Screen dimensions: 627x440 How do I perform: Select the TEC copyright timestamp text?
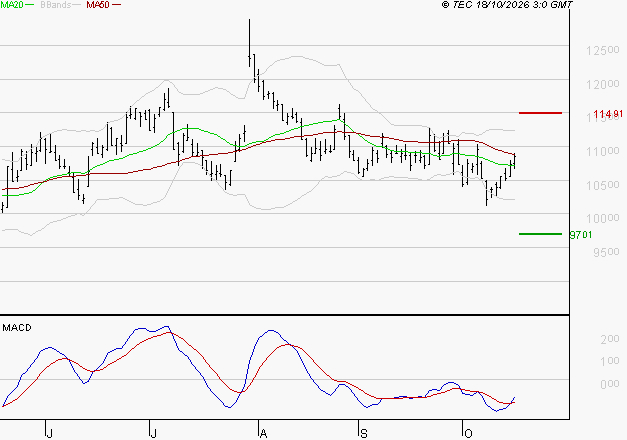coord(507,5)
